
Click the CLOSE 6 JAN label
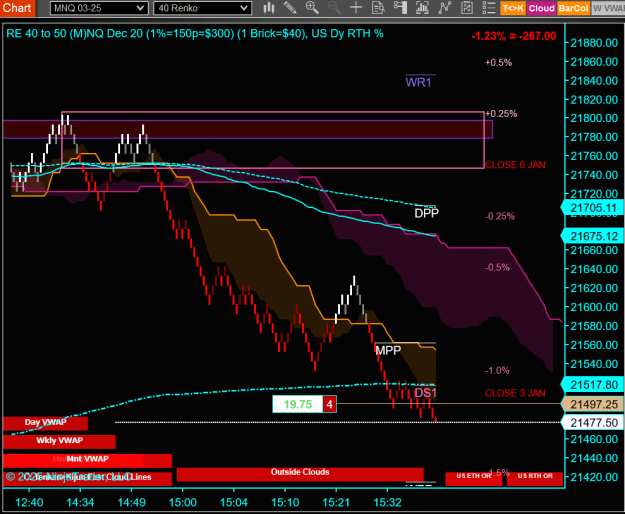click(515, 165)
